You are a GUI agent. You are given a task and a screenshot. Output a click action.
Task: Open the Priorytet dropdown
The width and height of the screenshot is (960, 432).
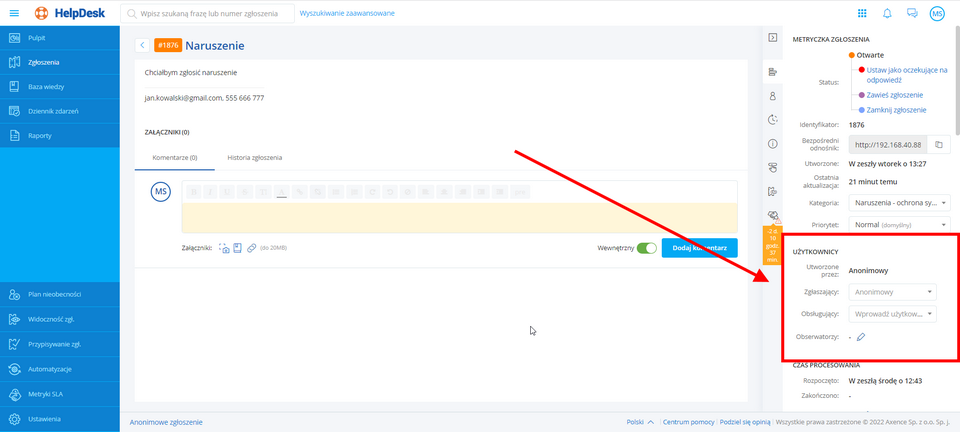coord(897,225)
